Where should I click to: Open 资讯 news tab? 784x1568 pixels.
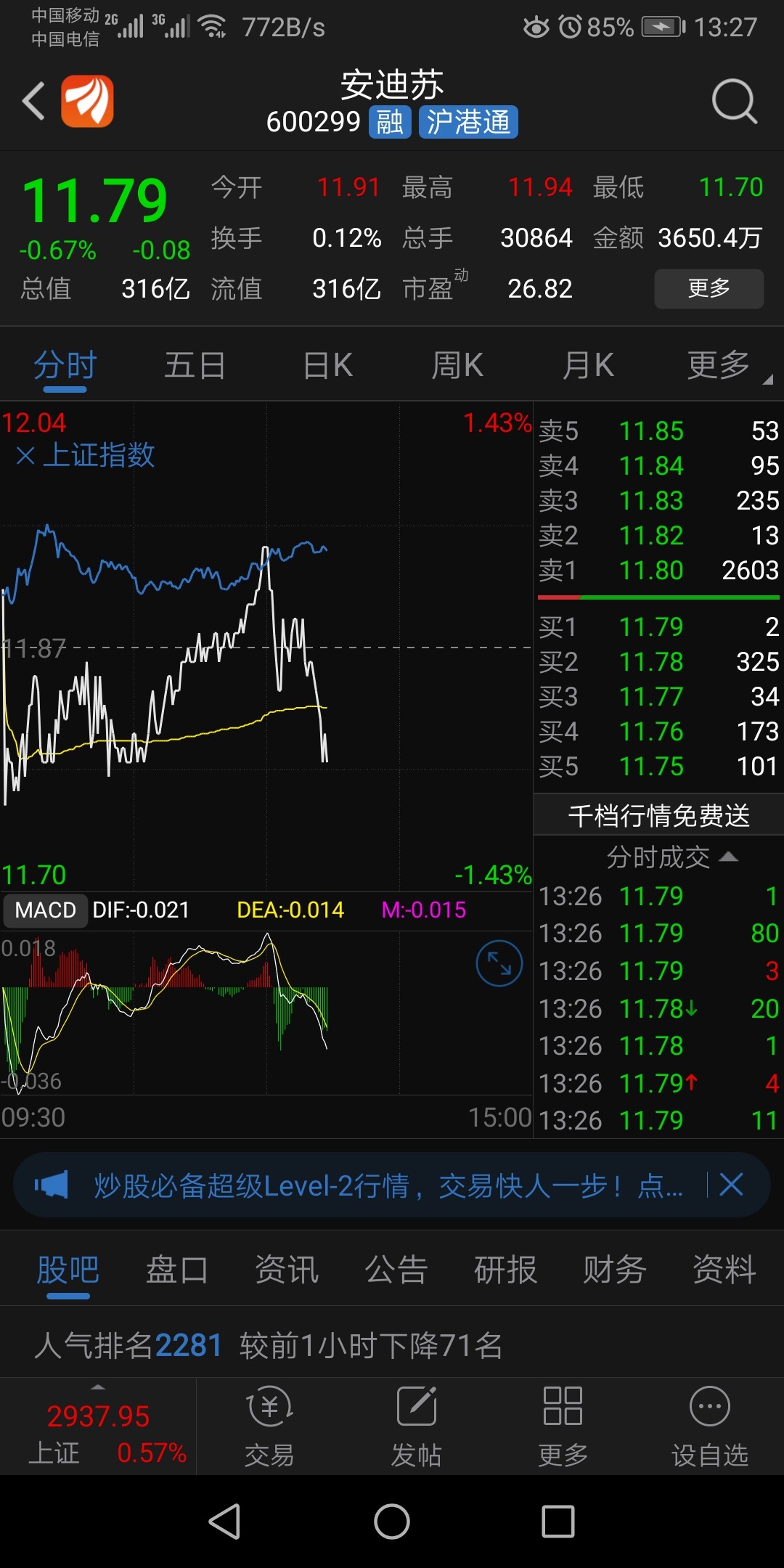287,1270
